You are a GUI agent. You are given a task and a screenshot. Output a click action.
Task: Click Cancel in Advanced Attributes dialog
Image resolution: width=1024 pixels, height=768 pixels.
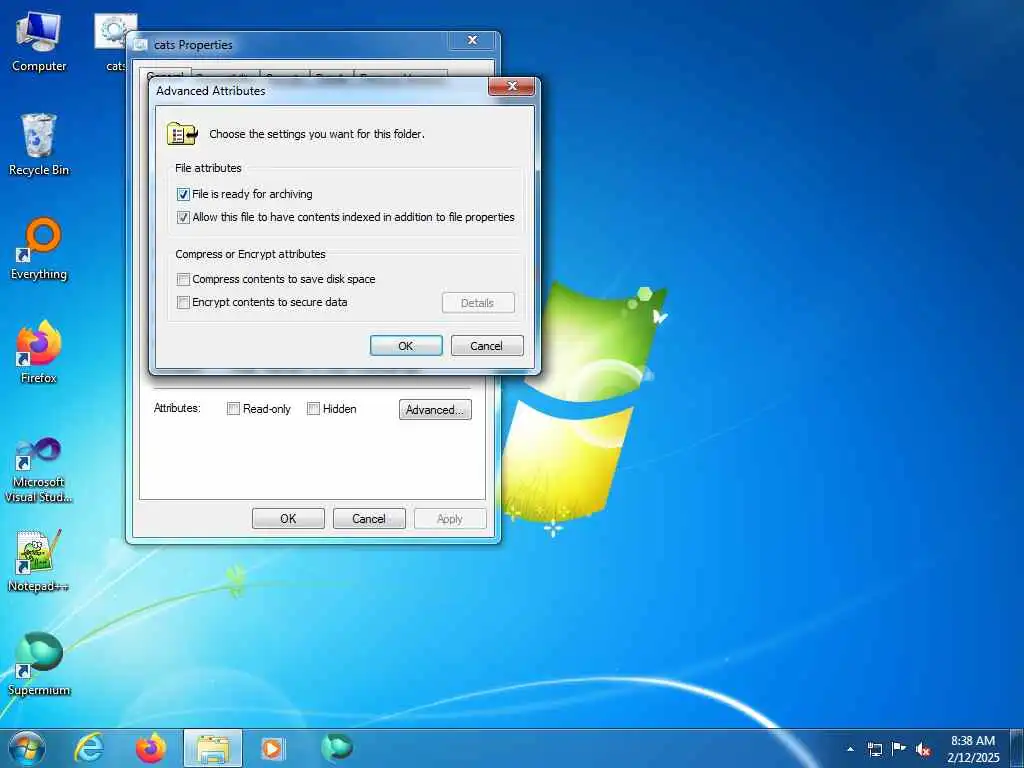click(x=487, y=345)
